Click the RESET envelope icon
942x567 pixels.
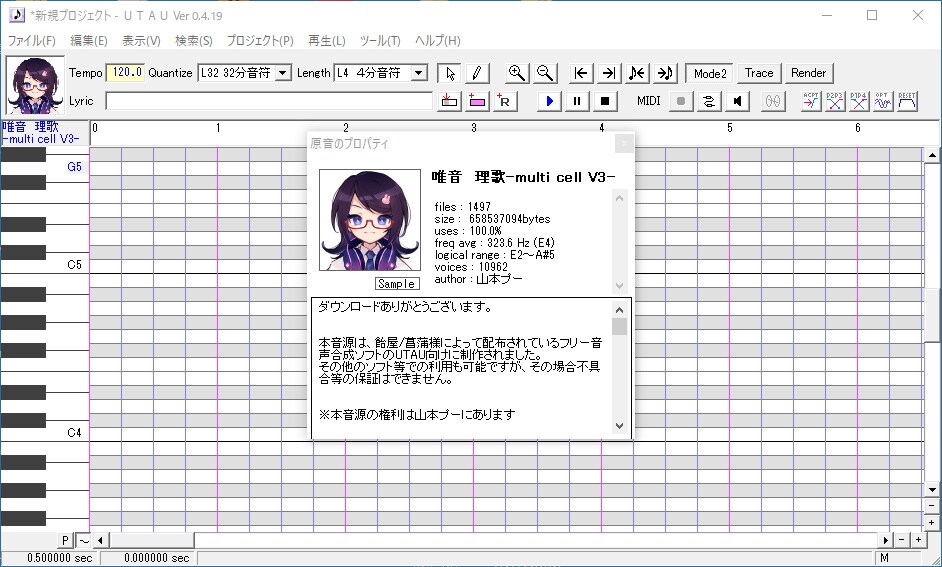coord(907,101)
